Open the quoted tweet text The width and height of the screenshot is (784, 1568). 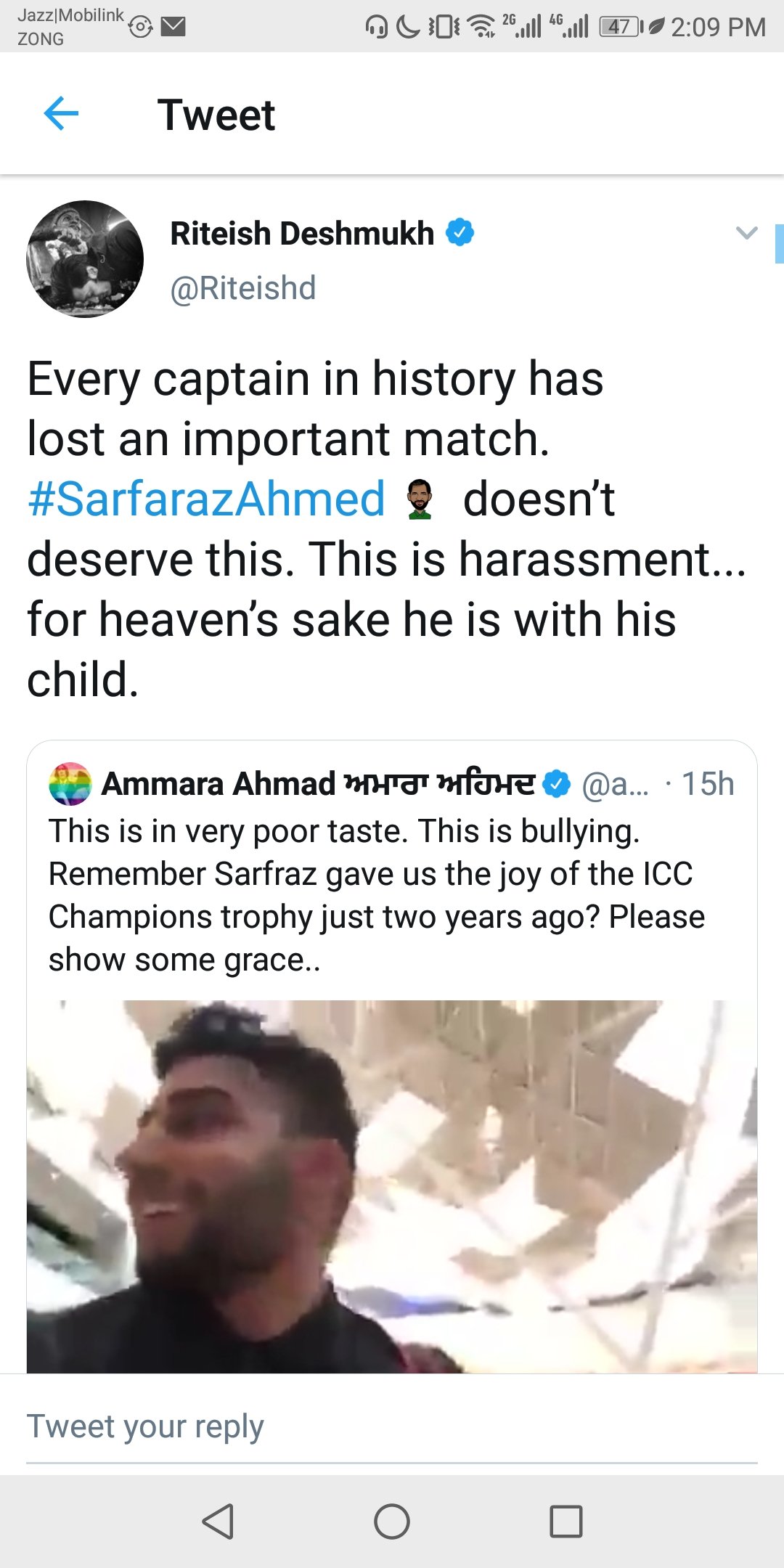376,895
